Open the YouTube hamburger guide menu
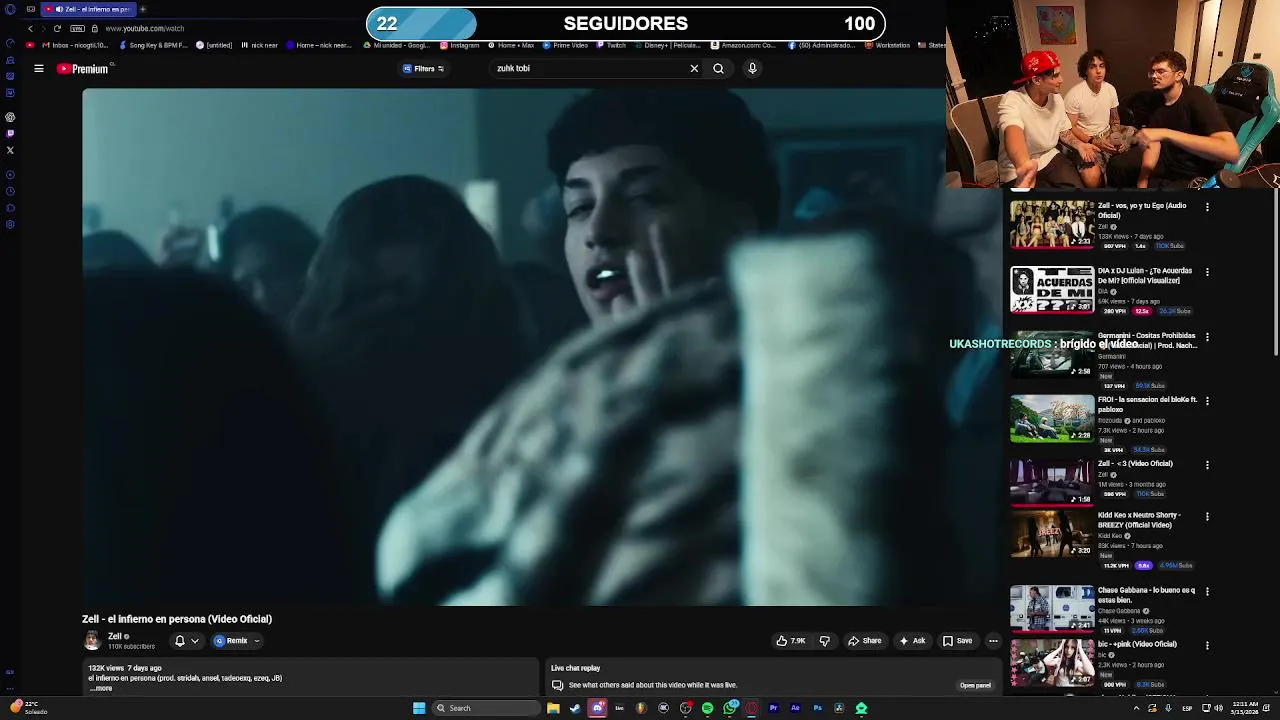This screenshot has height=720, width=1280. 38,69
